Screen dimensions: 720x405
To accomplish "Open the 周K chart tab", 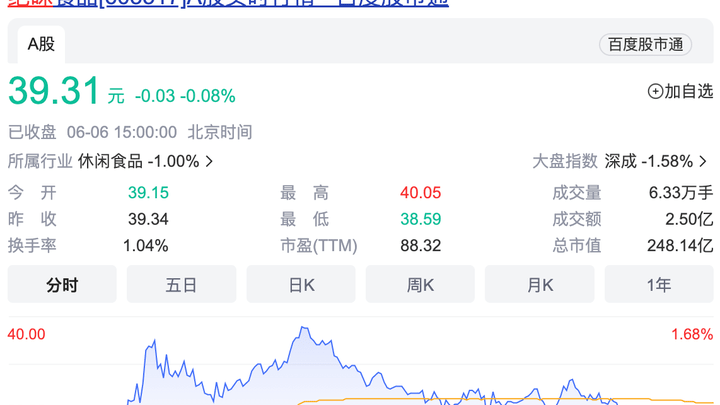I will 420,285.
